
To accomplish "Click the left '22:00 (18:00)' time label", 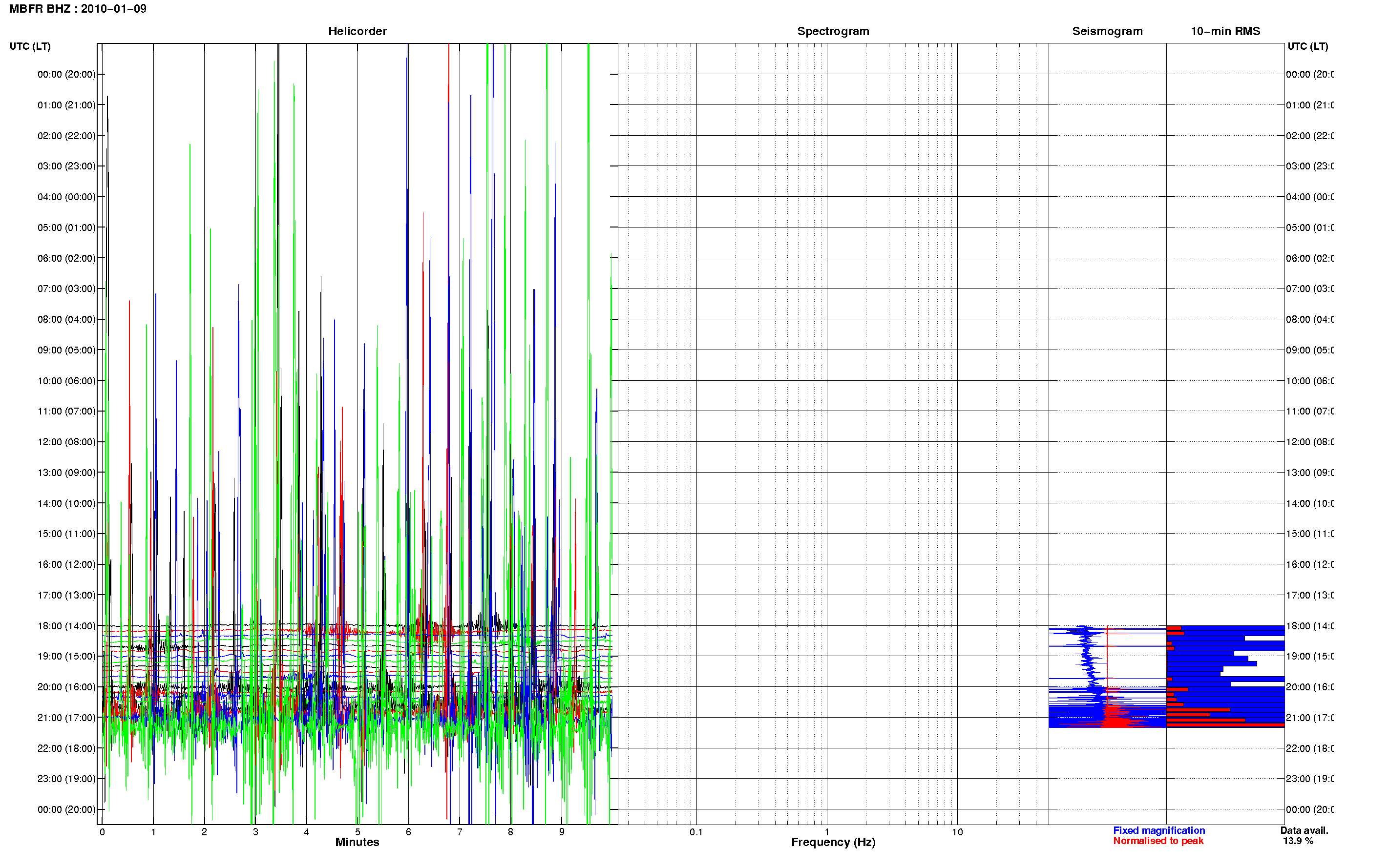I will click(x=66, y=748).
